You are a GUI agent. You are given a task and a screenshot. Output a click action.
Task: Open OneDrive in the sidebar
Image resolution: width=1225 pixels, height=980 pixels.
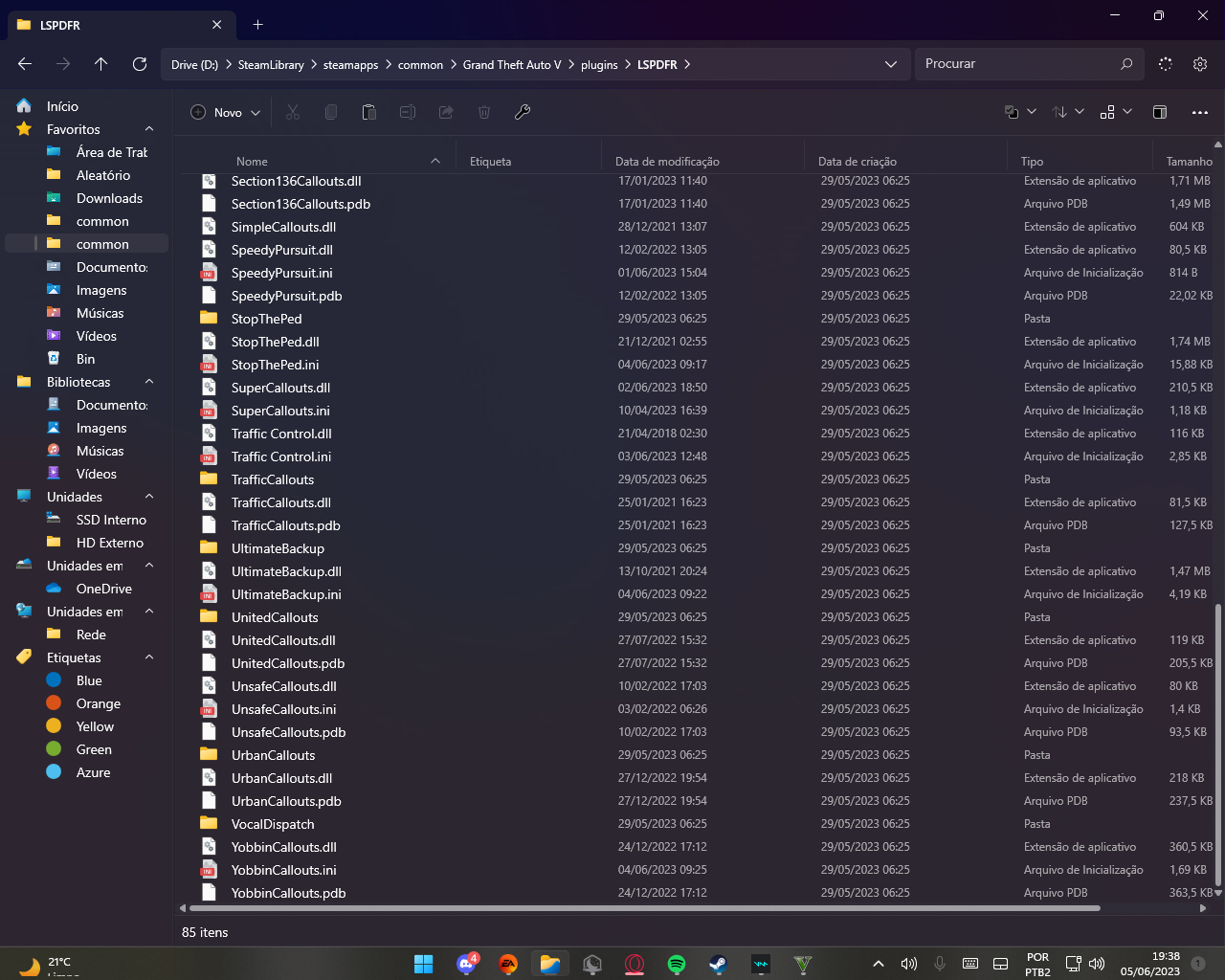pos(104,589)
